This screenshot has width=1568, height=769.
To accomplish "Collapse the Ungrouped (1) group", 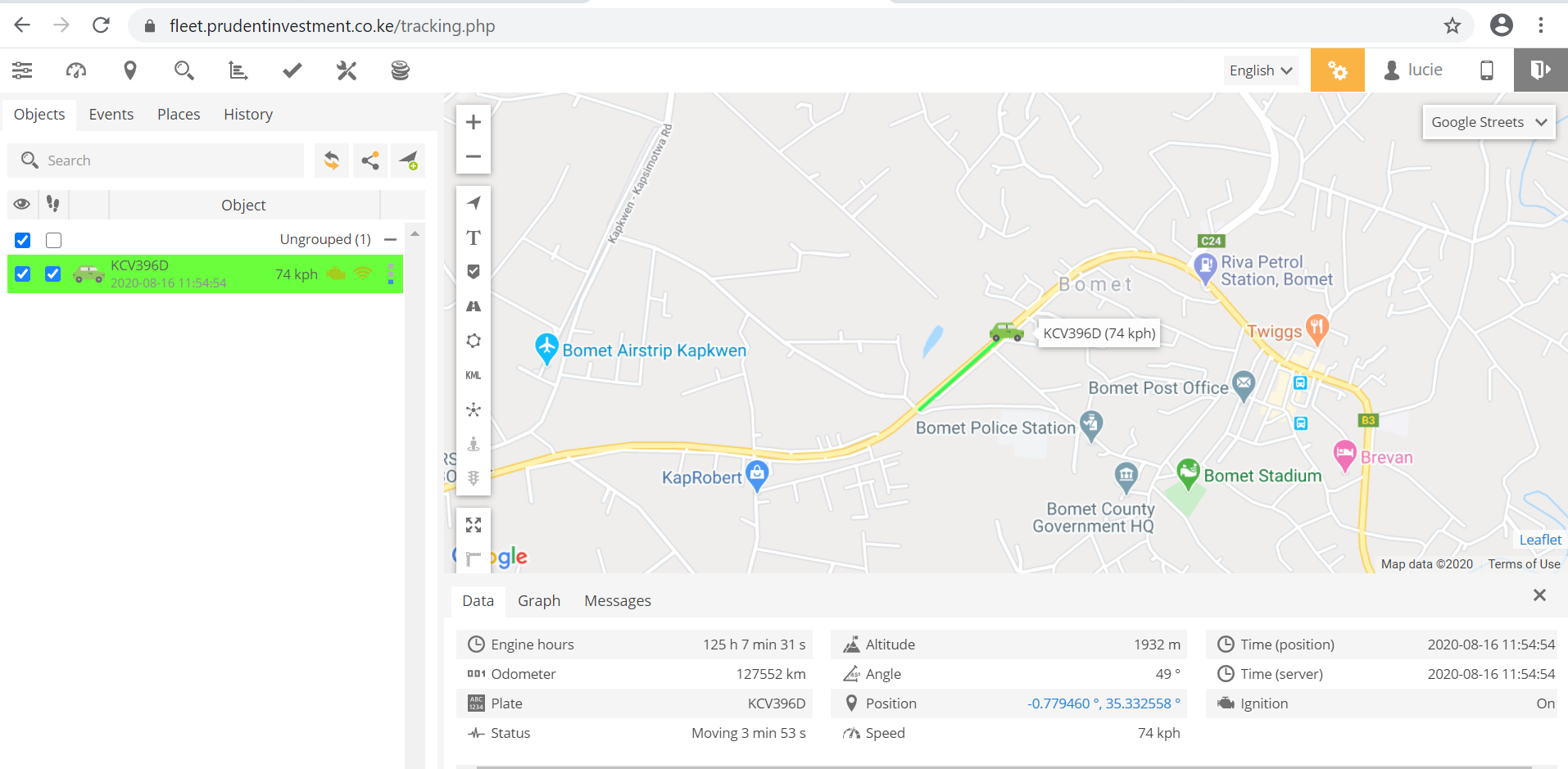I will point(391,239).
